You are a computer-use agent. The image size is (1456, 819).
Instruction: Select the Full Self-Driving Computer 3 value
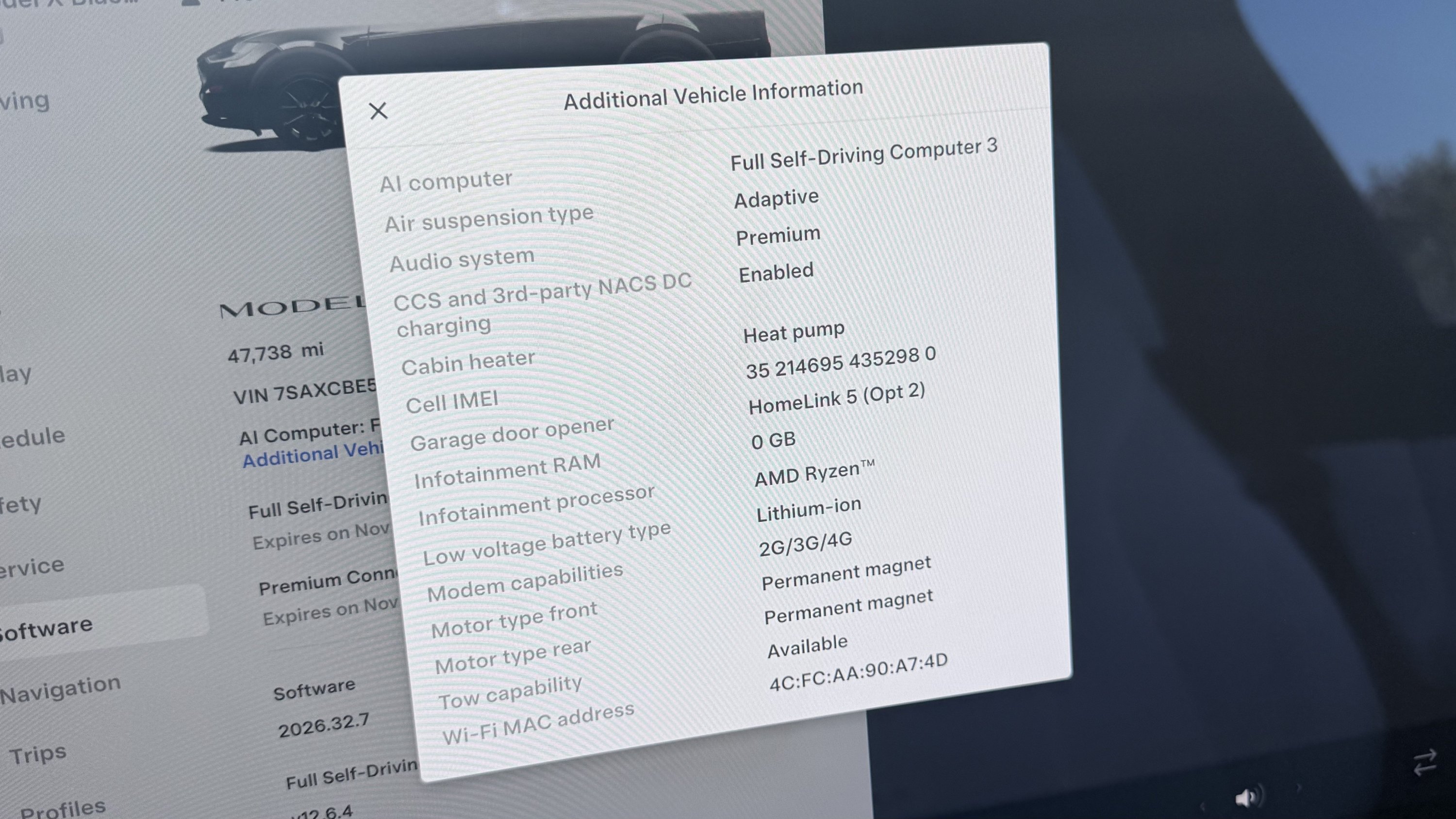click(x=864, y=154)
